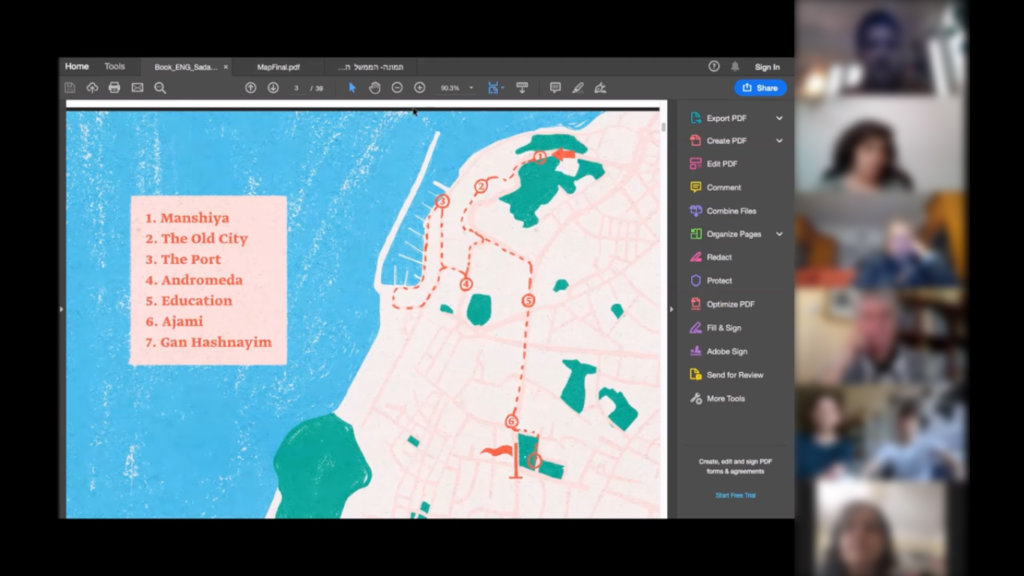Image resolution: width=1024 pixels, height=576 pixels.
Task: Click the scrolling mode toolbar icon
Action: 522,88
